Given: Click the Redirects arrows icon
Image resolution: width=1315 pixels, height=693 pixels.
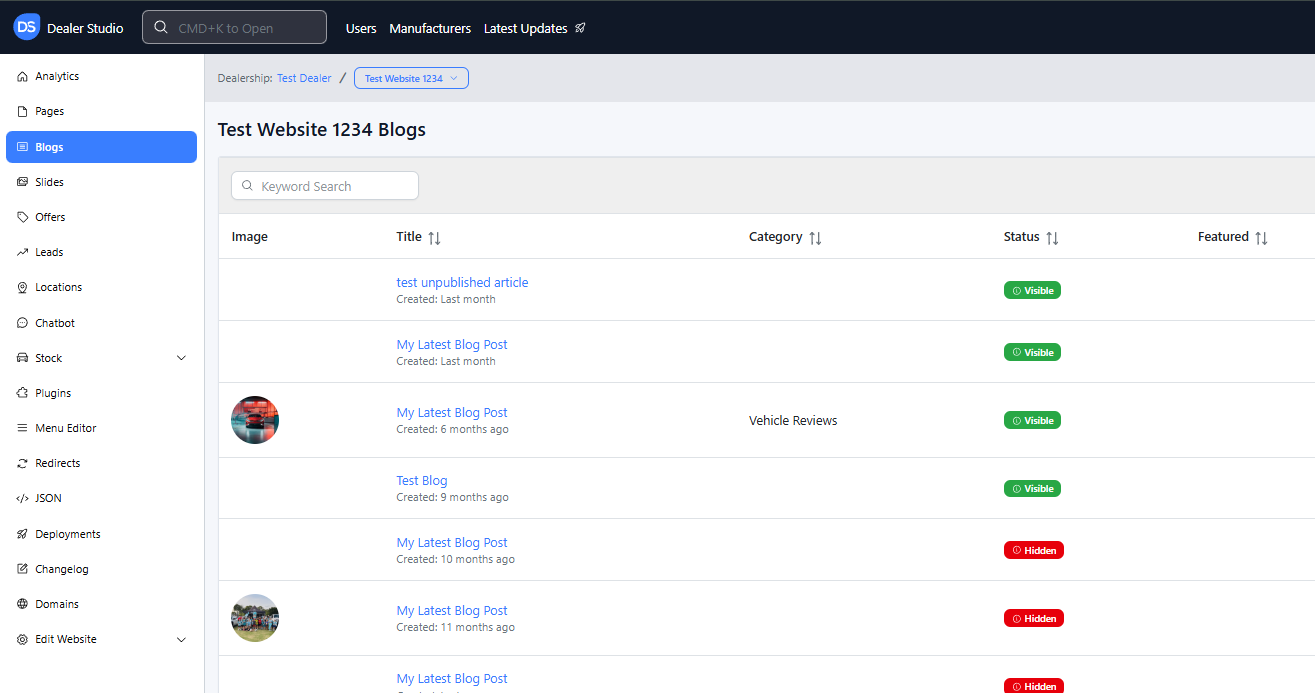Looking at the screenshot, I should [x=23, y=464].
